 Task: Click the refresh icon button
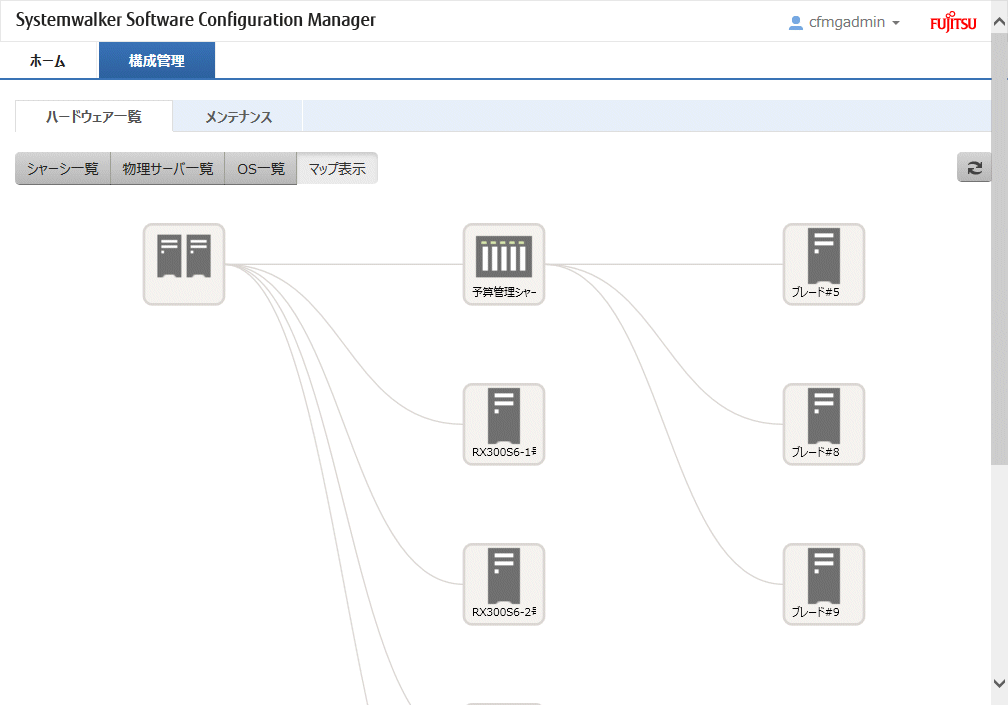click(x=974, y=168)
